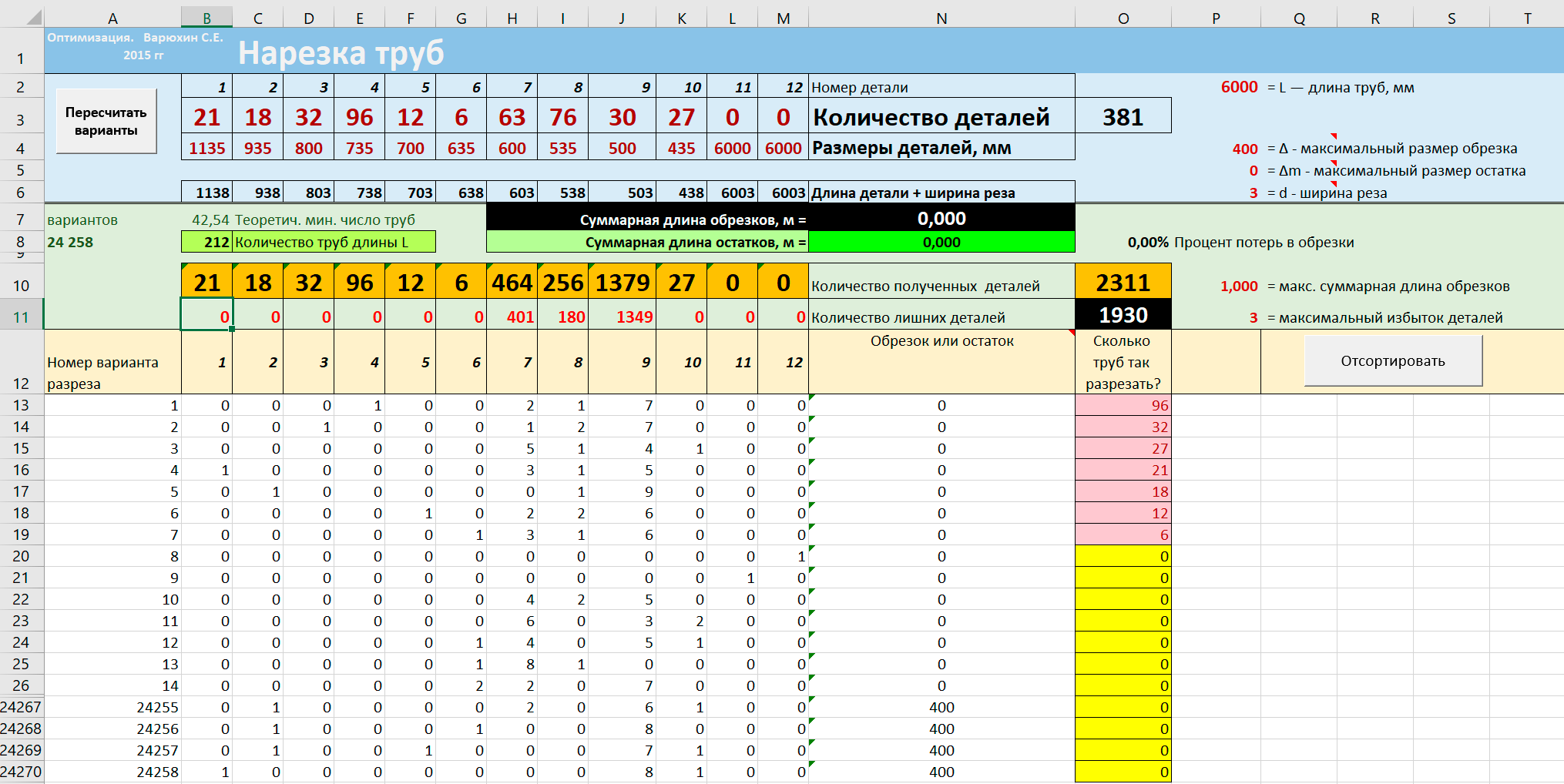Select the whole sheet with the corner triangle
This screenshot has width=1564, height=784.
click(x=32, y=17)
